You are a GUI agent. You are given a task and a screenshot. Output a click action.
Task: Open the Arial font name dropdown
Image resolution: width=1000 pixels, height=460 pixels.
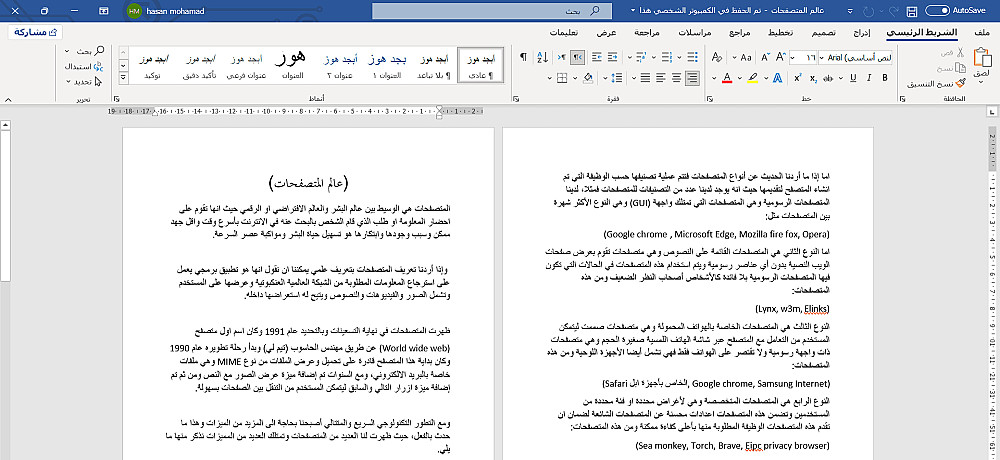tap(822, 57)
